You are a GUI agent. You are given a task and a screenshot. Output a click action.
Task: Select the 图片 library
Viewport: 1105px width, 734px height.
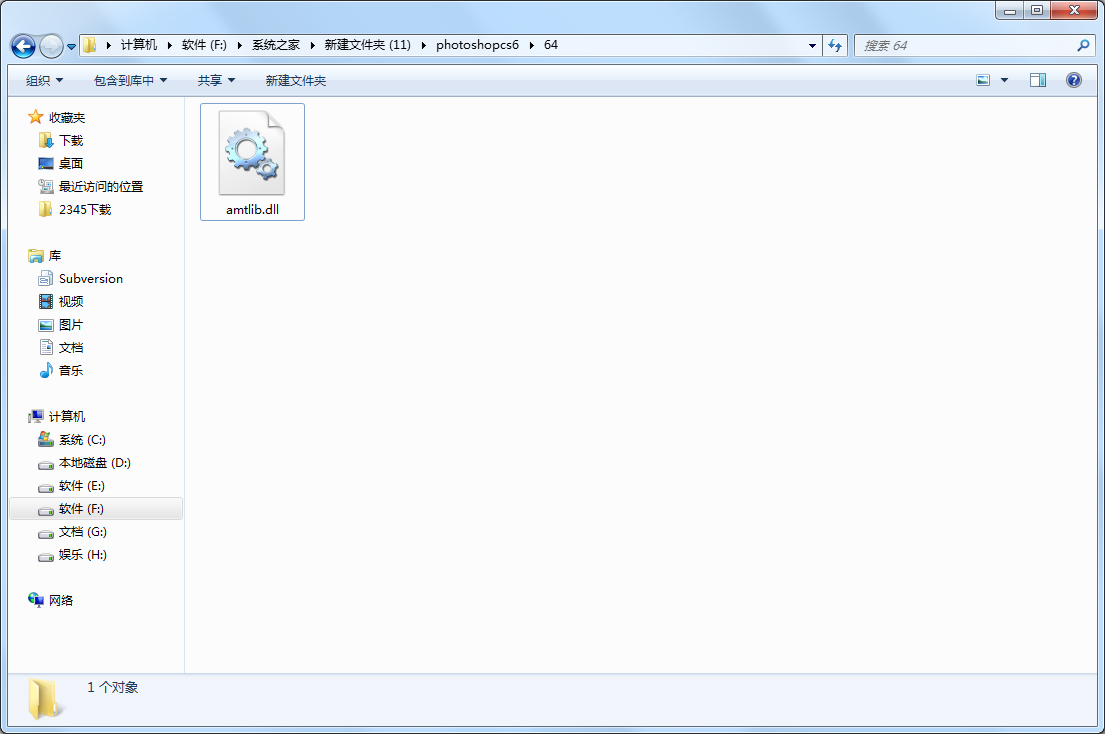coord(69,324)
